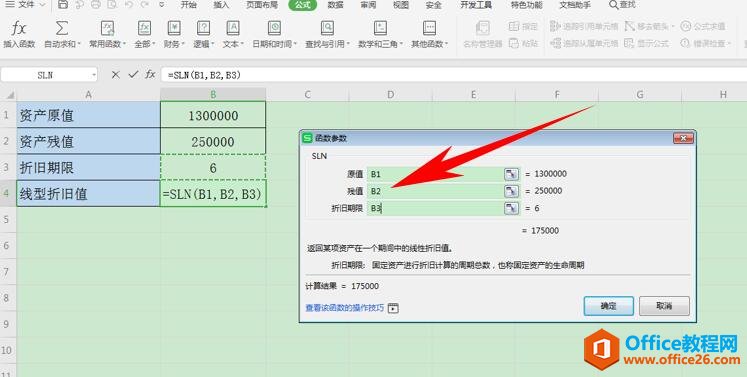Image resolution: width=747 pixels, height=377 pixels.
Task: Click the range selector icon for 折旧期限
Action: pyautogui.click(x=511, y=208)
